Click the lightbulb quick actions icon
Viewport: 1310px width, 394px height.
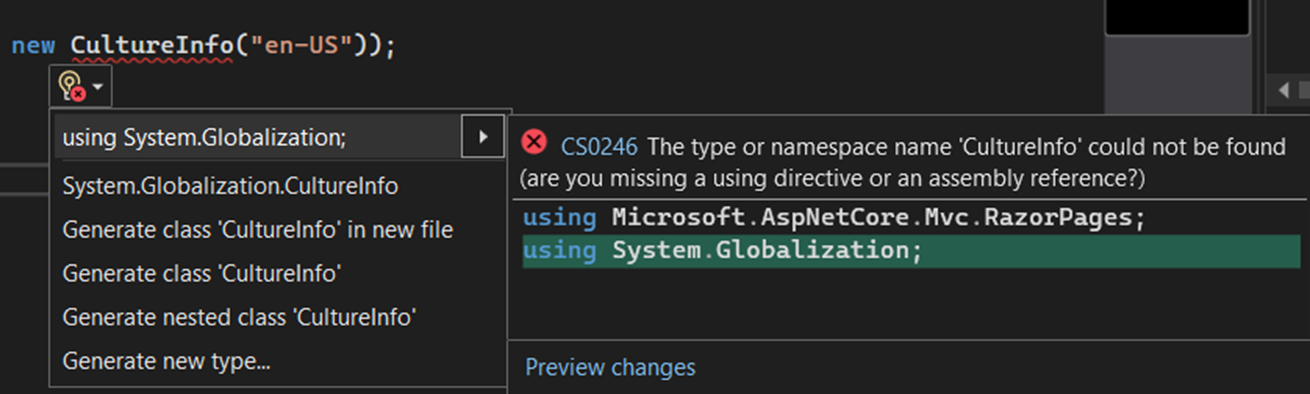(72, 87)
